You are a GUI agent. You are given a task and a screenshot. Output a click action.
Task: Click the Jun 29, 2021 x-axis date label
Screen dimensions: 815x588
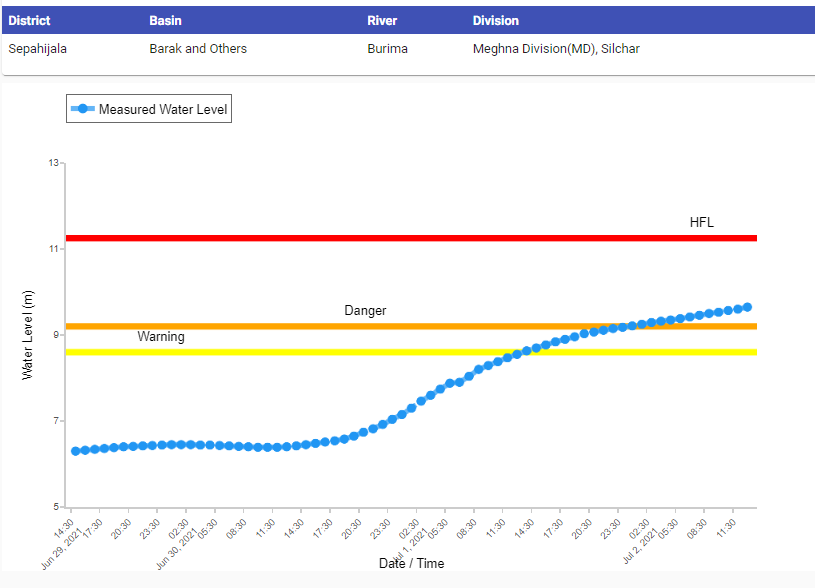click(x=61, y=550)
